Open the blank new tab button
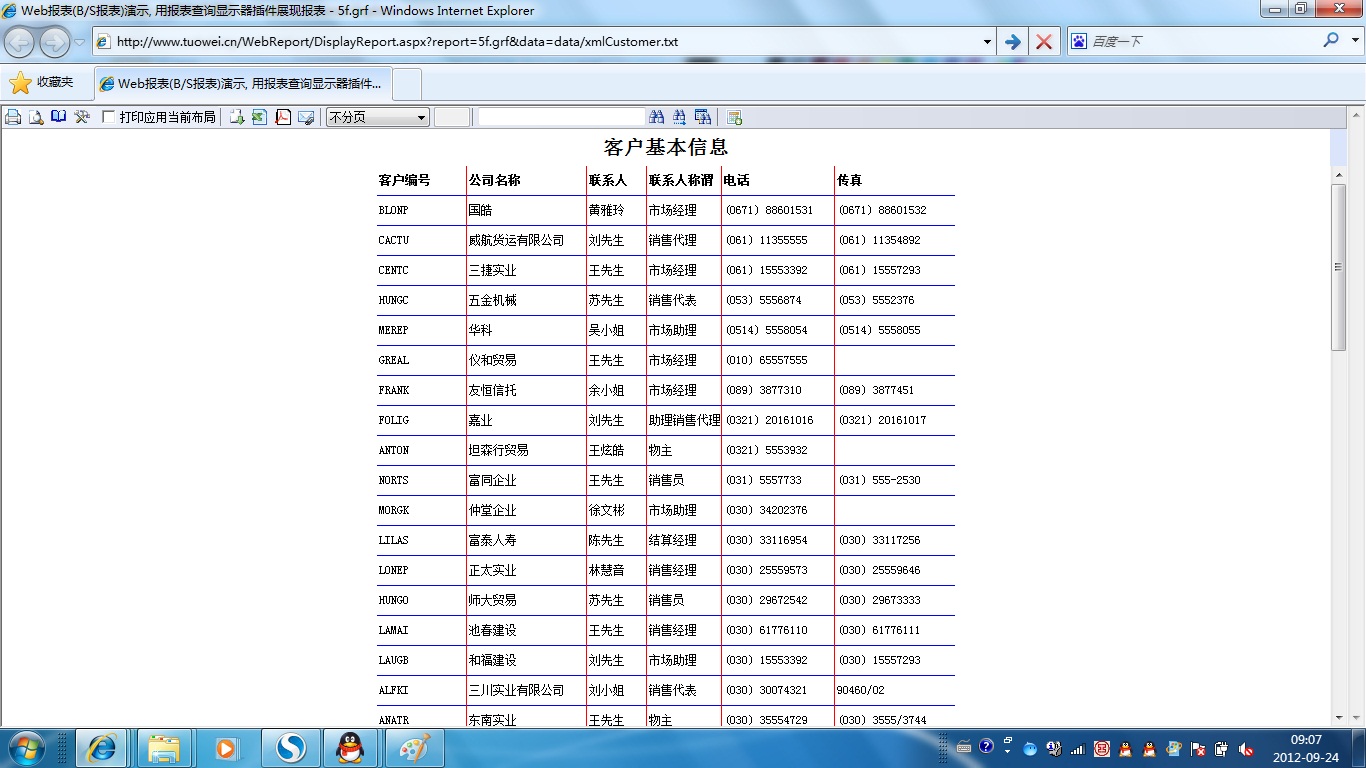 click(x=407, y=84)
